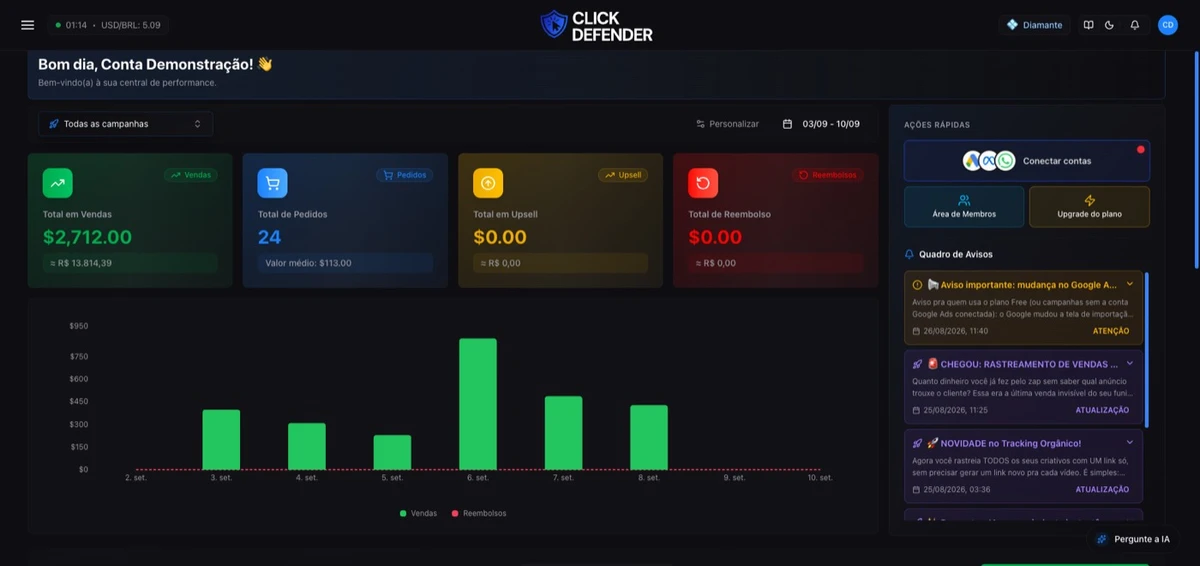Click the Personalizar button
The height and width of the screenshot is (566, 1200).
[x=727, y=124]
